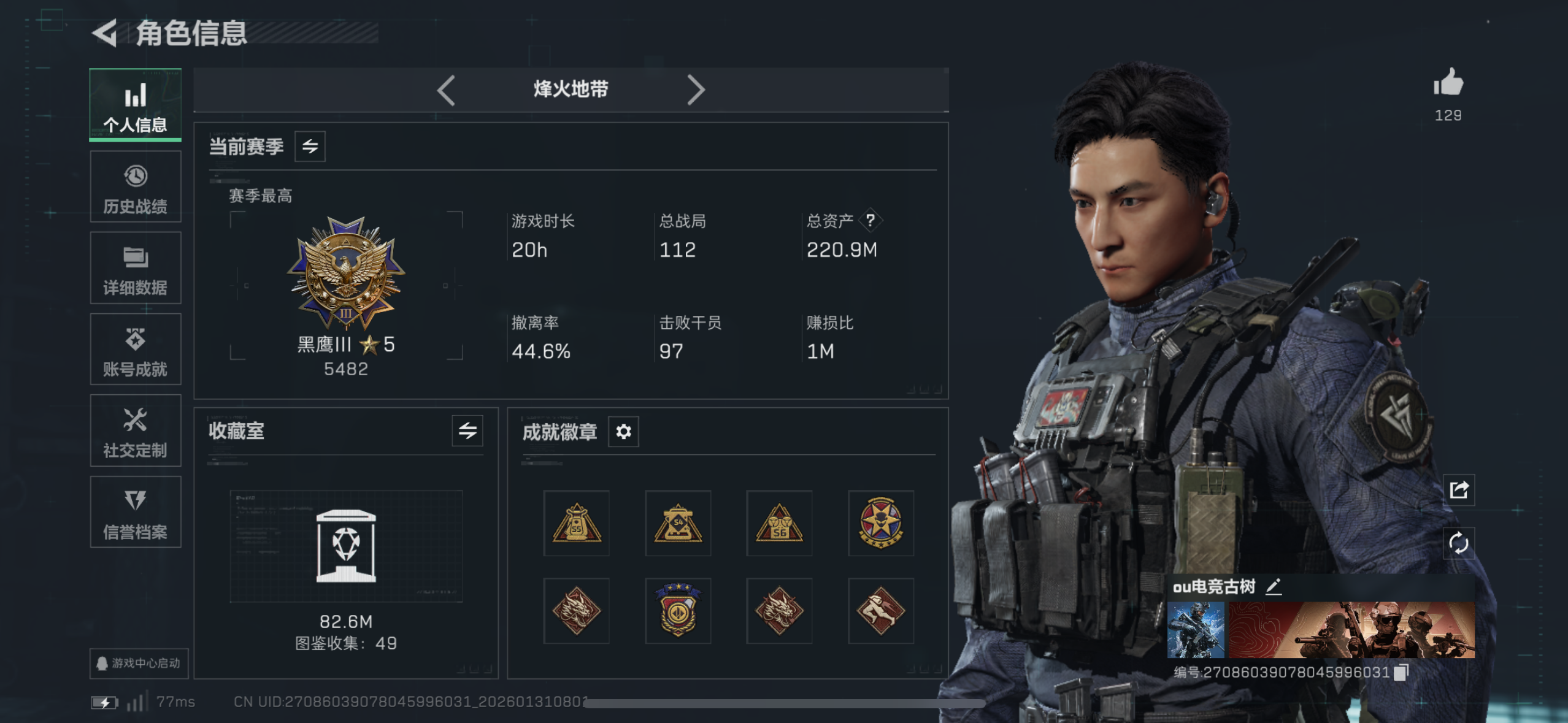
Task: Open the 账号成就 tab
Action: 136,350
